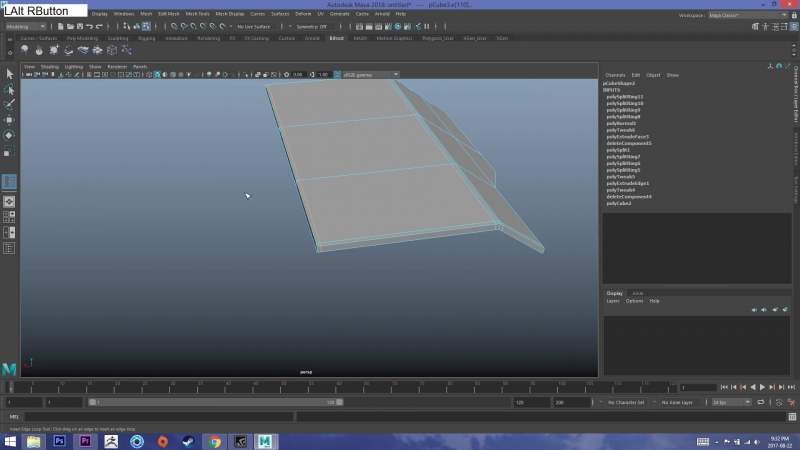Select the arrow Select tool in toolbox
This screenshot has height=450, width=800.
pos(9,74)
